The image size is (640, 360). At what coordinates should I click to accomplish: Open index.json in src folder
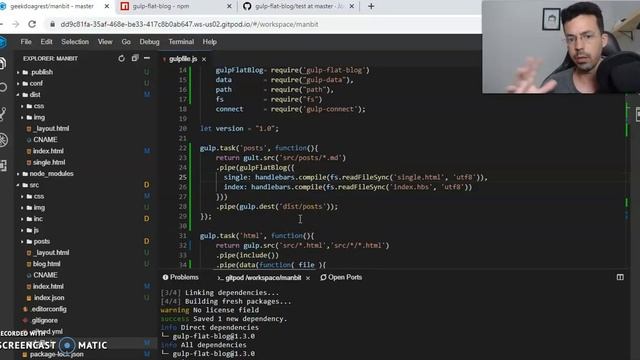tap(49, 298)
